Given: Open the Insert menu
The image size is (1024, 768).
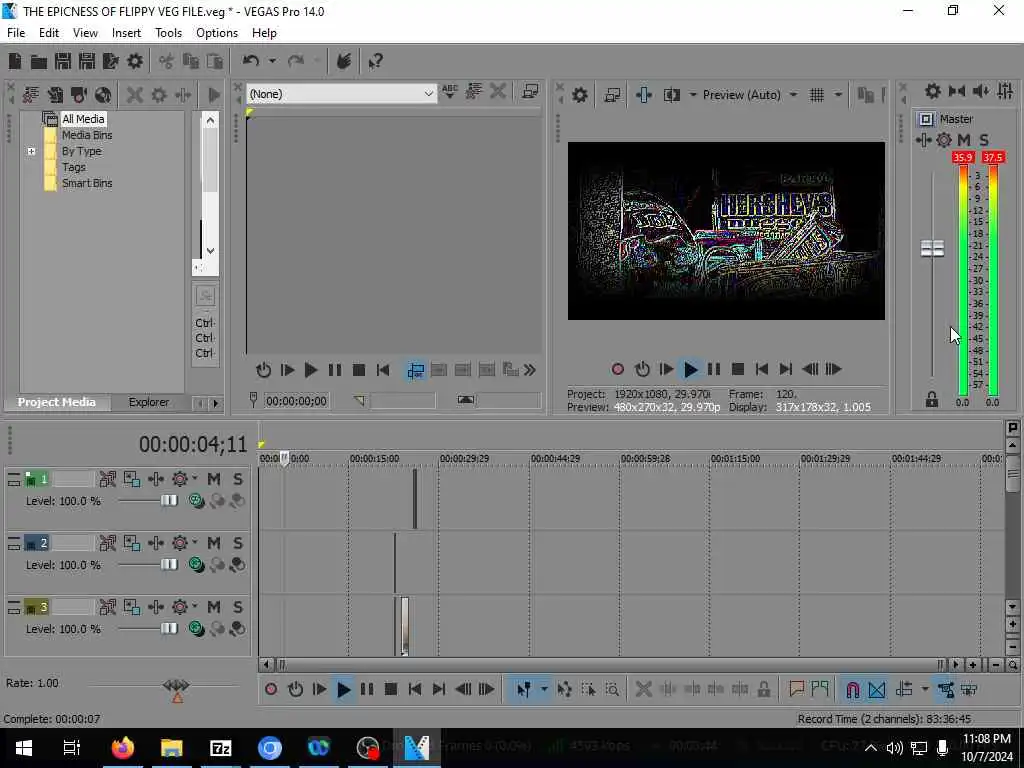Looking at the screenshot, I should point(126,33).
